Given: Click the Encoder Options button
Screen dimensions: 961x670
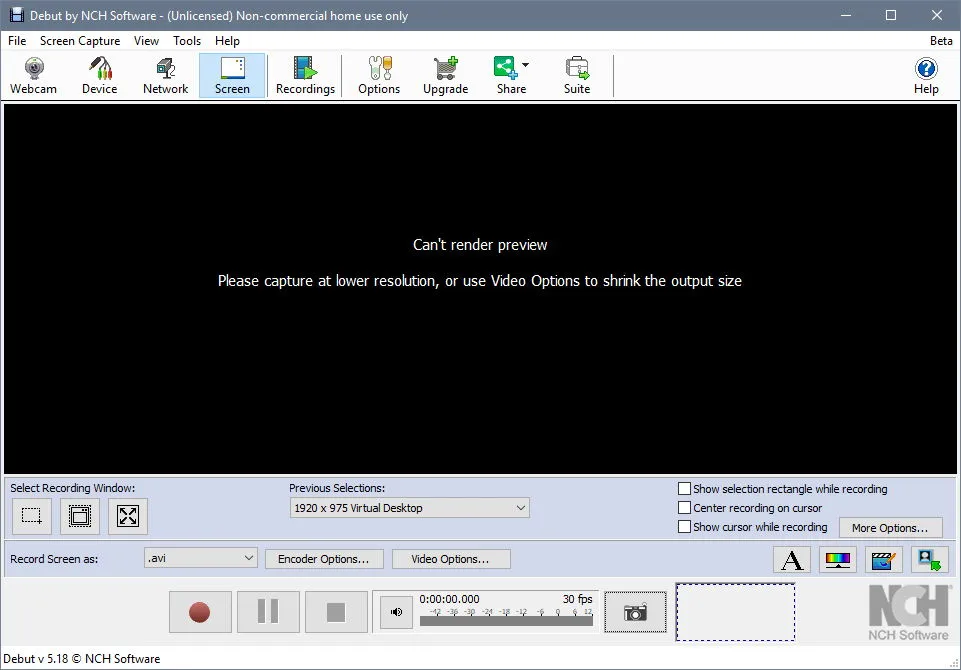Looking at the screenshot, I should 324,559.
